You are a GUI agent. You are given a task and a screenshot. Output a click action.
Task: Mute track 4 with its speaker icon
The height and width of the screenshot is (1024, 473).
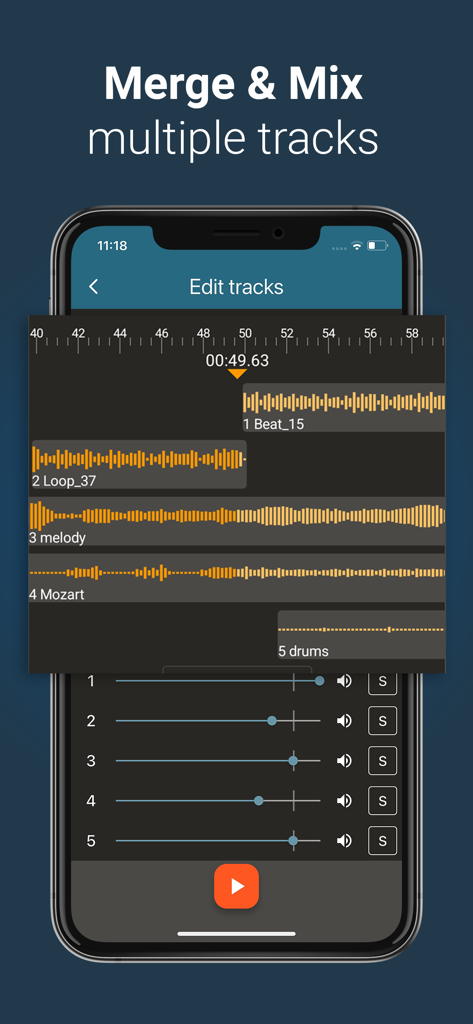point(344,801)
